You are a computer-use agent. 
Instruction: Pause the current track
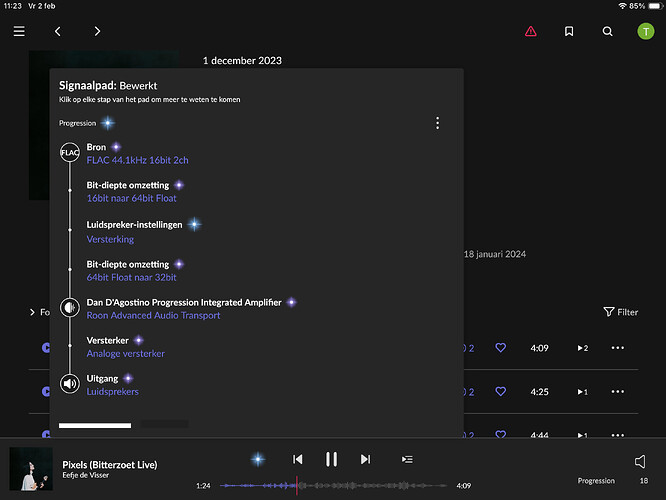coord(331,459)
